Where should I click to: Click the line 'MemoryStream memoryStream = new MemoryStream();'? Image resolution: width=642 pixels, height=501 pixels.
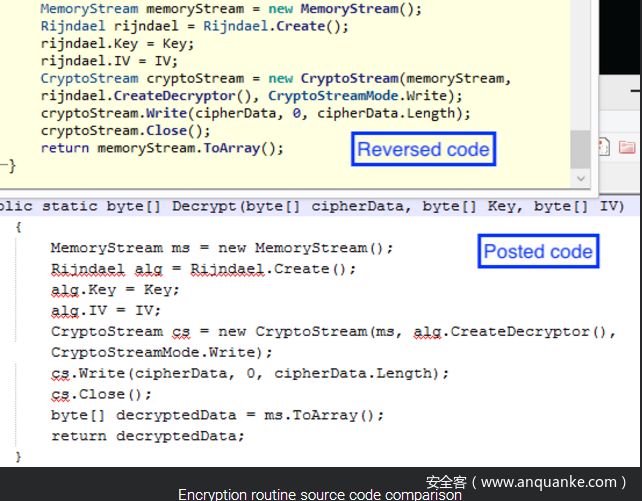coord(231,9)
